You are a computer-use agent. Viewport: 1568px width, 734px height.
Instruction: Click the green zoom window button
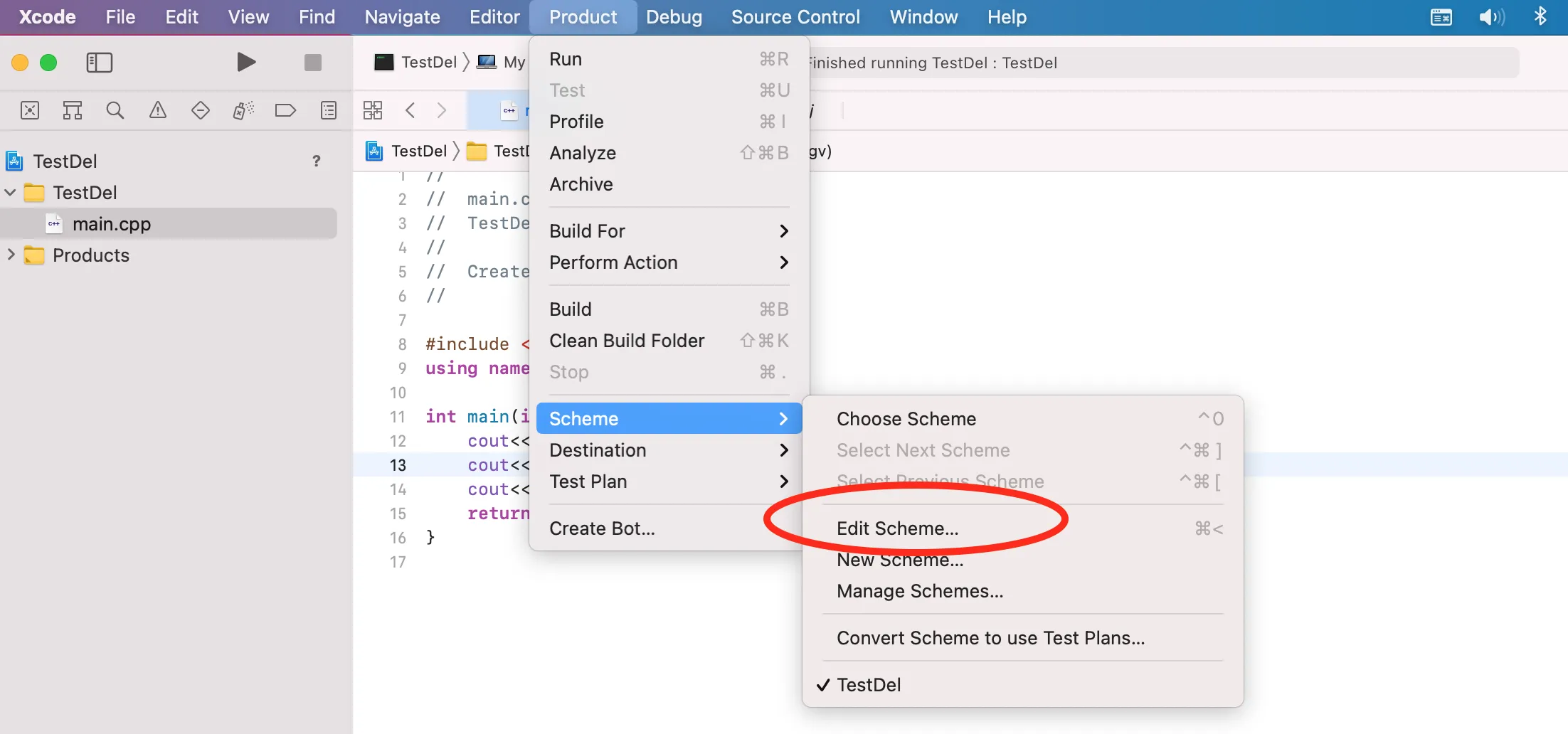pyautogui.click(x=48, y=63)
